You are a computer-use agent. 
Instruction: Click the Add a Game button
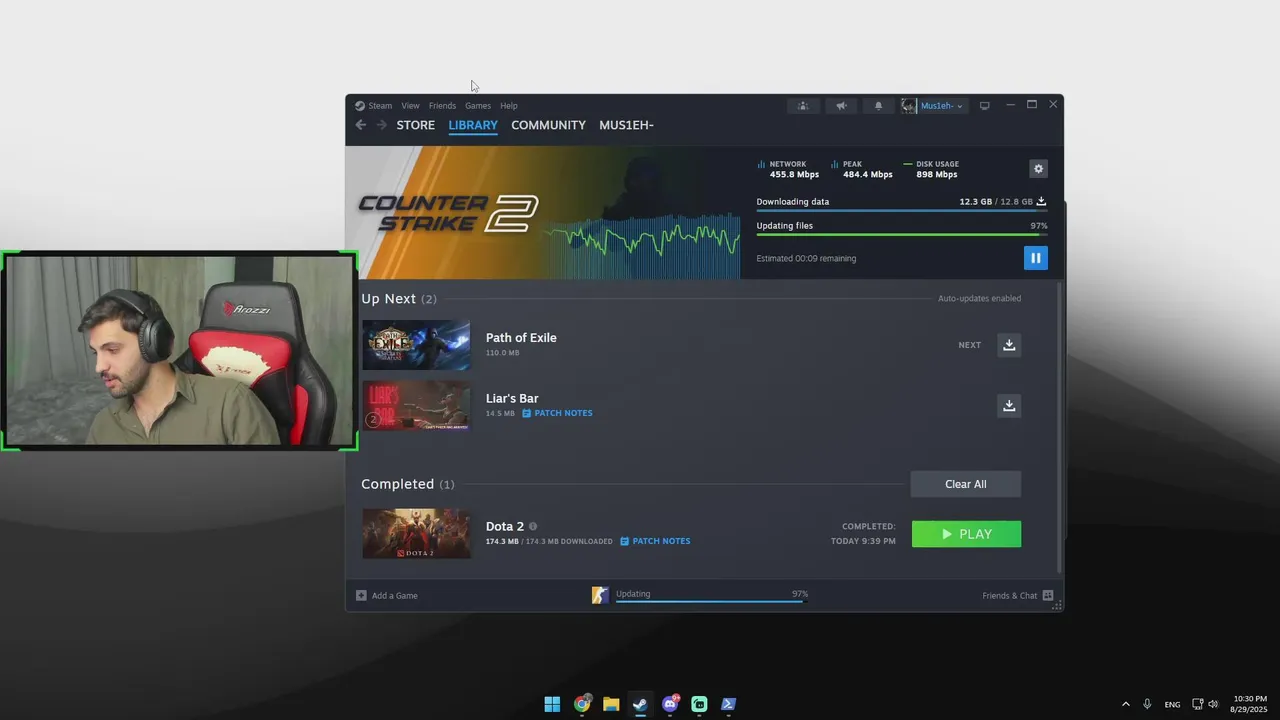coord(387,595)
